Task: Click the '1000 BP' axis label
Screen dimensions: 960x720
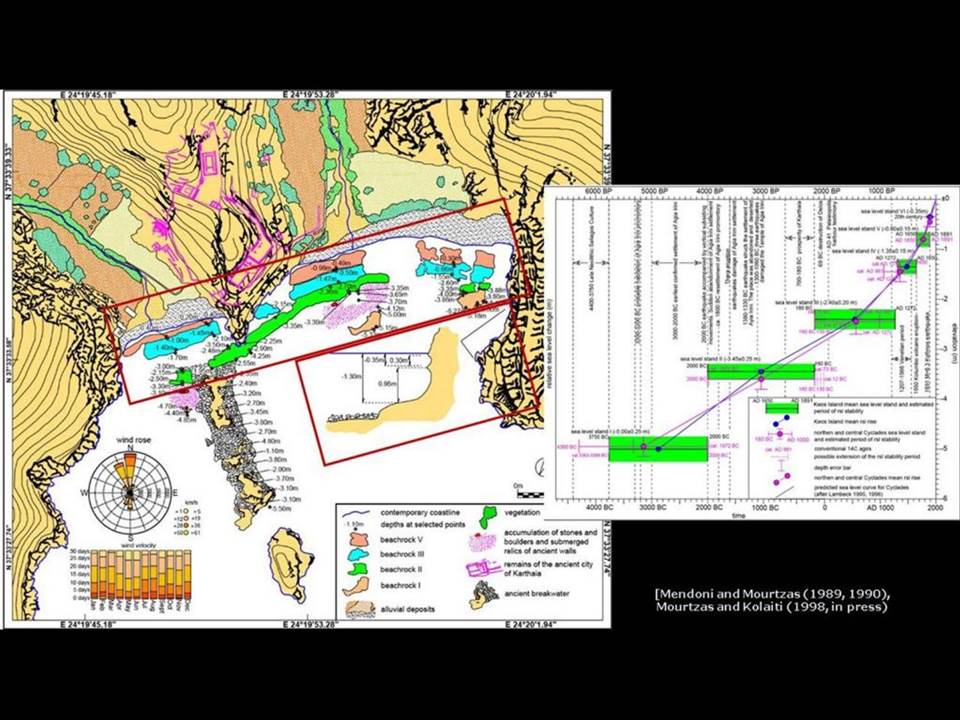Action: click(x=879, y=192)
